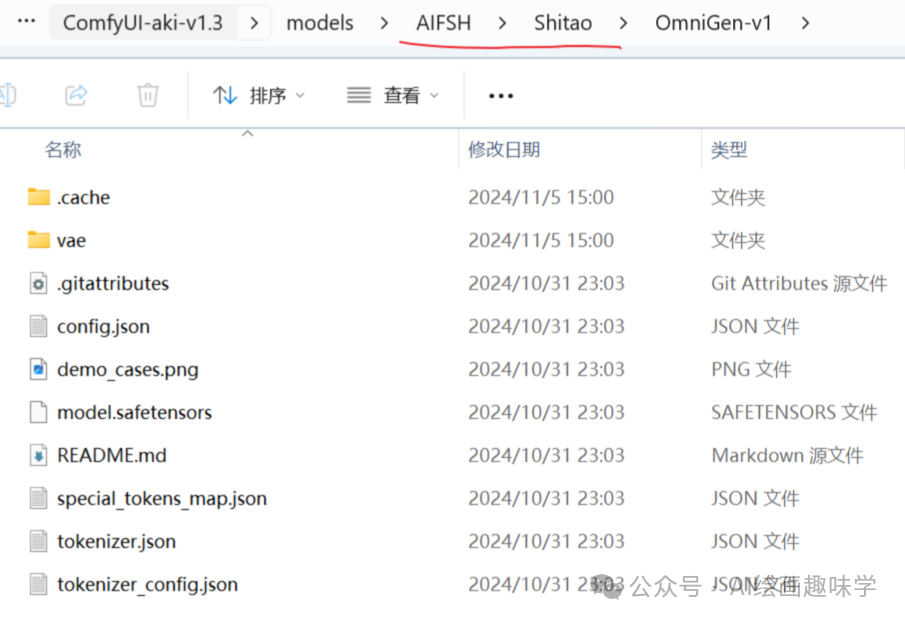Select the .cache folder name
Viewport: 905px width, 622px height.
tap(84, 197)
